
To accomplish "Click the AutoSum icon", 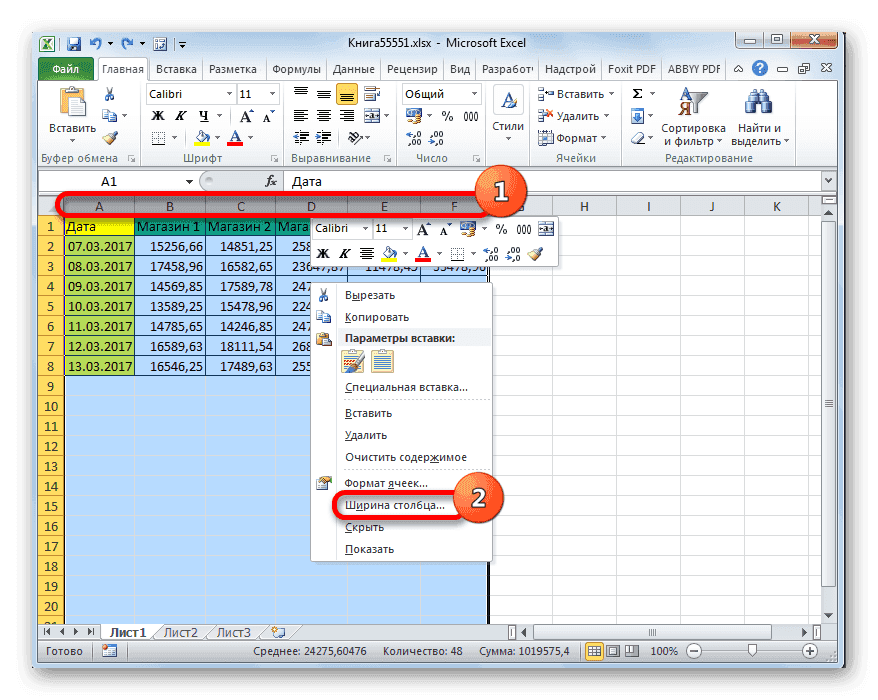I will pos(637,93).
